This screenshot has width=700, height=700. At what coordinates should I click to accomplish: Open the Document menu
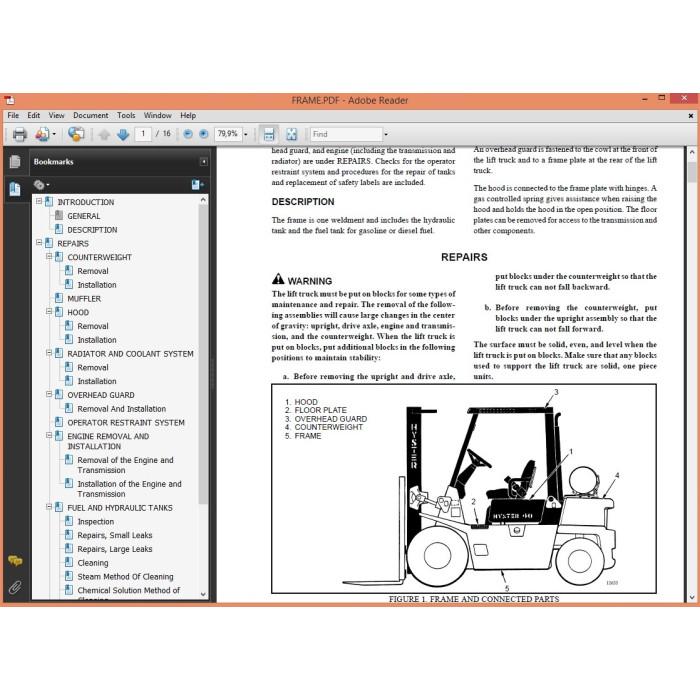click(91, 115)
